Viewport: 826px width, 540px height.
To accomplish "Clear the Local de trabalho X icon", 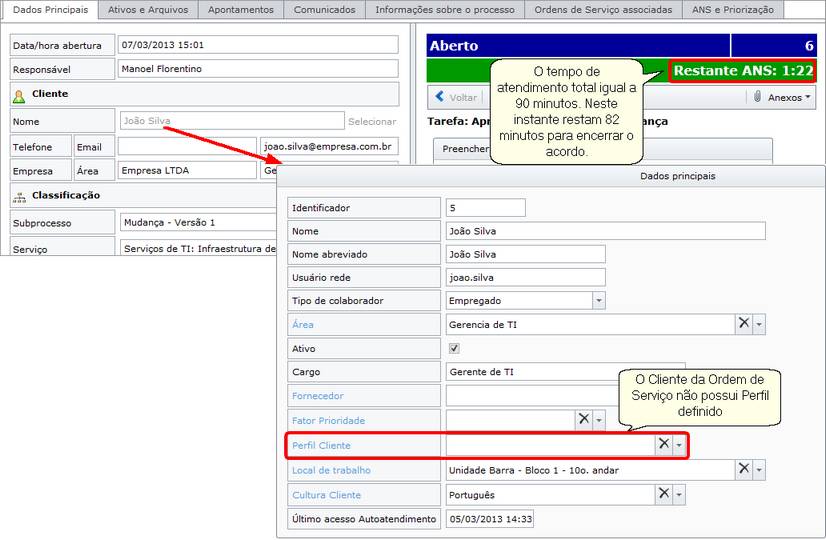I will pos(743,469).
